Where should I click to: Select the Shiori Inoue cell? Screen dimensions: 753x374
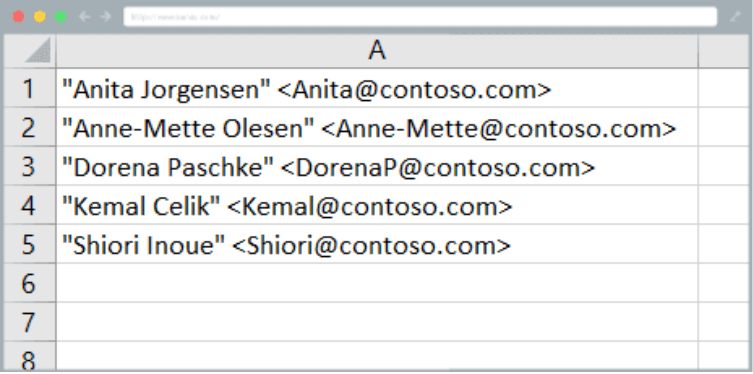tap(377, 244)
